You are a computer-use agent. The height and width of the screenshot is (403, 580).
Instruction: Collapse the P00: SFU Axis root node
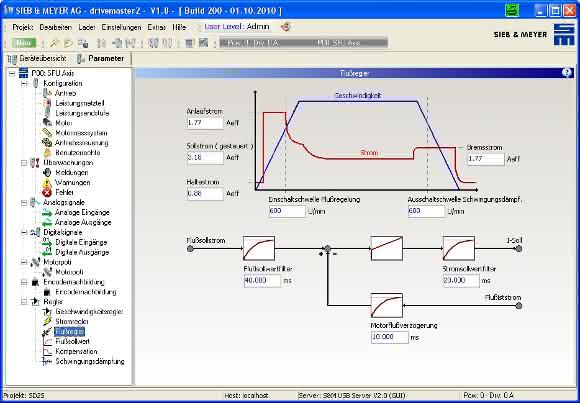pos(12,73)
